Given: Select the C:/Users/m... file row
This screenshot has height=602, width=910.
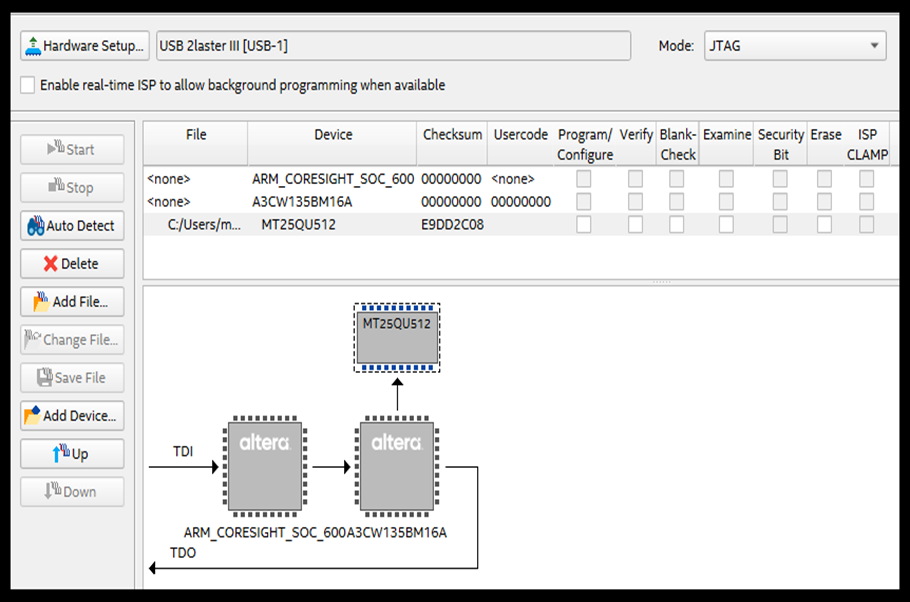Looking at the screenshot, I should 204,225.
